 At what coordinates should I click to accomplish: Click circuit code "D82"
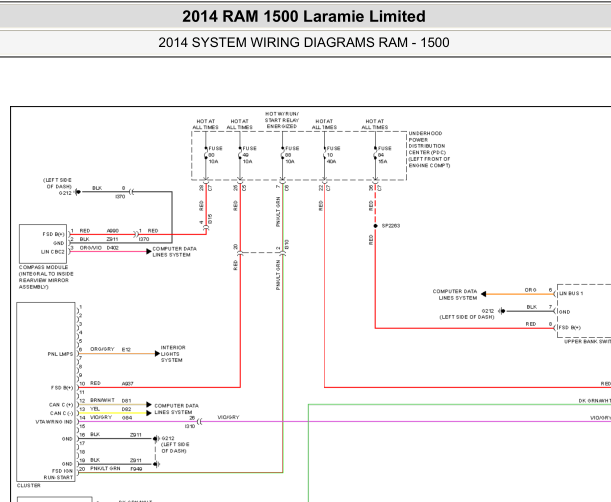(x=126, y=409)
